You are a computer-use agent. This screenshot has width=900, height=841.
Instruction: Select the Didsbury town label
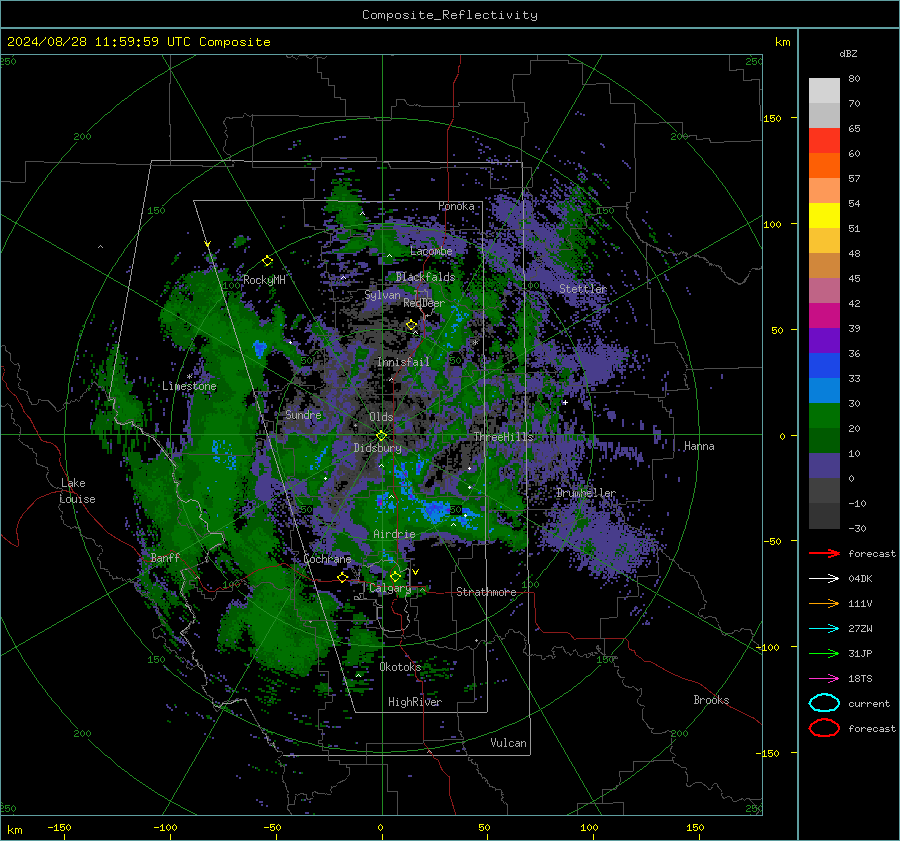click(378, 448)
